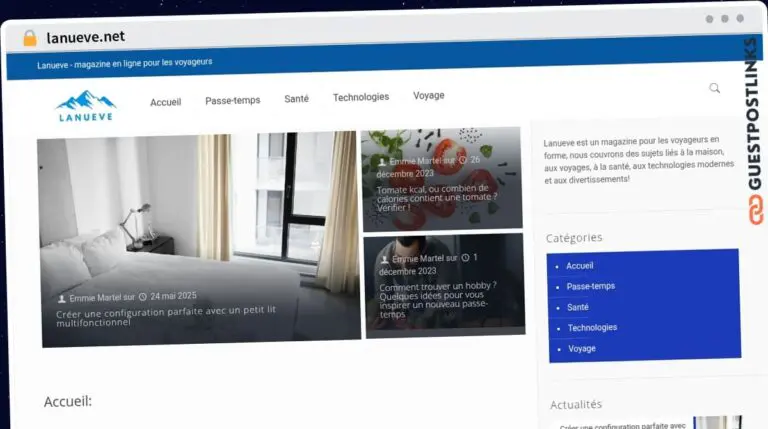Click the author icon before '24 mai 2025'
The width and height of the screenshot is (768, 429).
coord(62,298)
